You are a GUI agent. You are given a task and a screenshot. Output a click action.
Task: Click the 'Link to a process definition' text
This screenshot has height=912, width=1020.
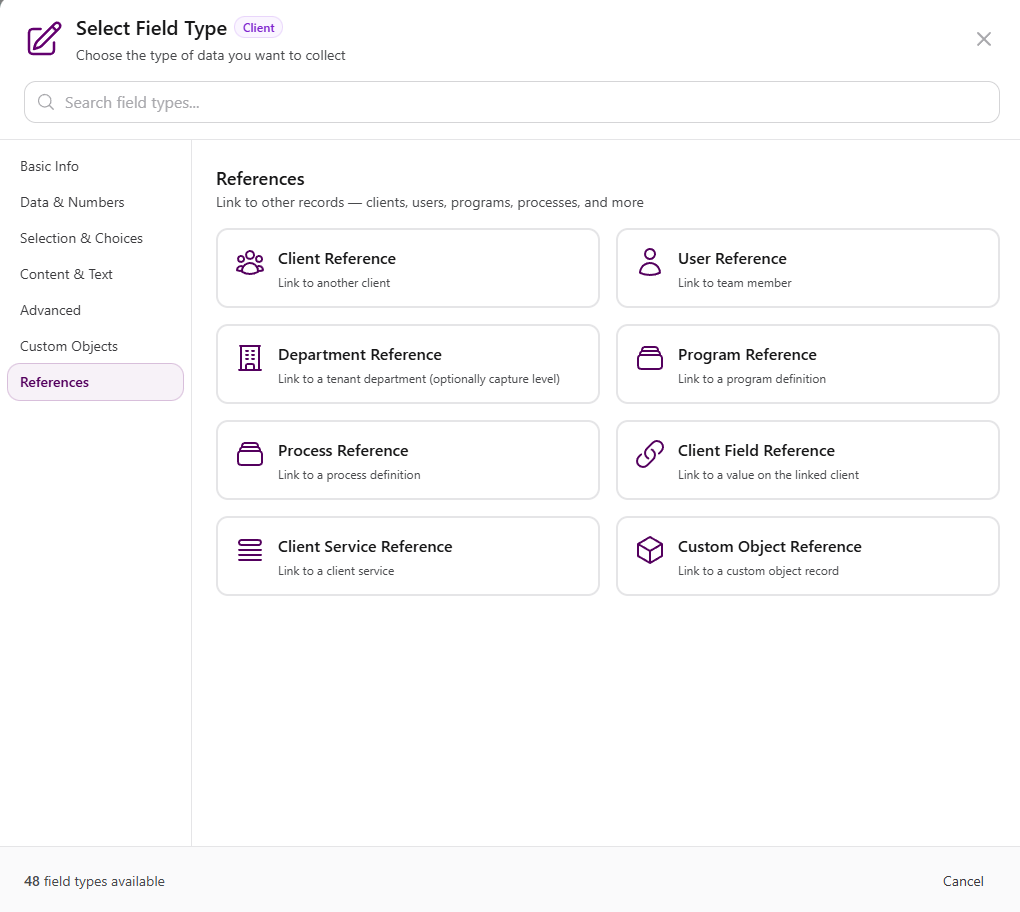[349, 475]
